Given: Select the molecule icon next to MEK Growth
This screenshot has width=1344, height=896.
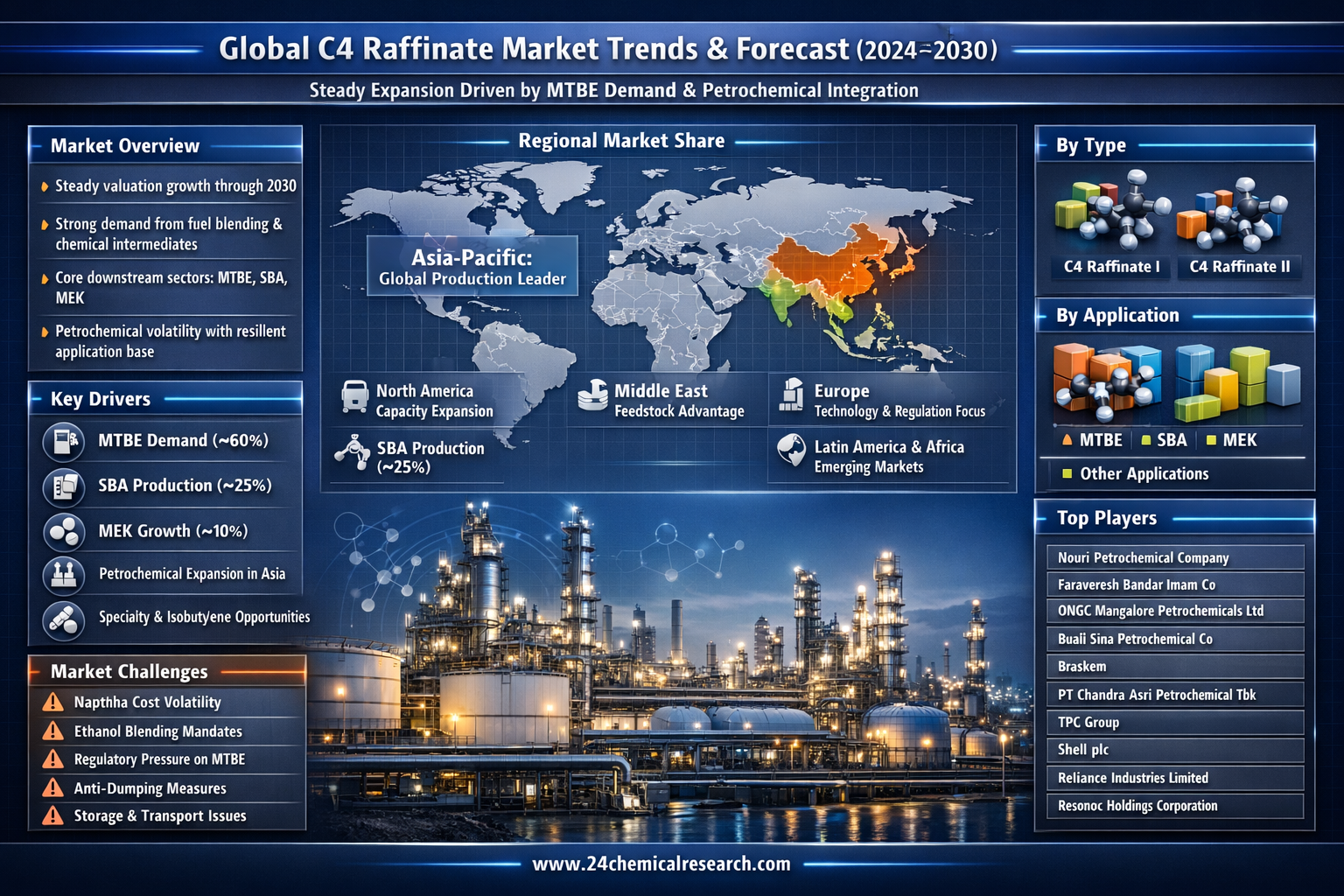Looking at the screenshot, I should [64, 531].
